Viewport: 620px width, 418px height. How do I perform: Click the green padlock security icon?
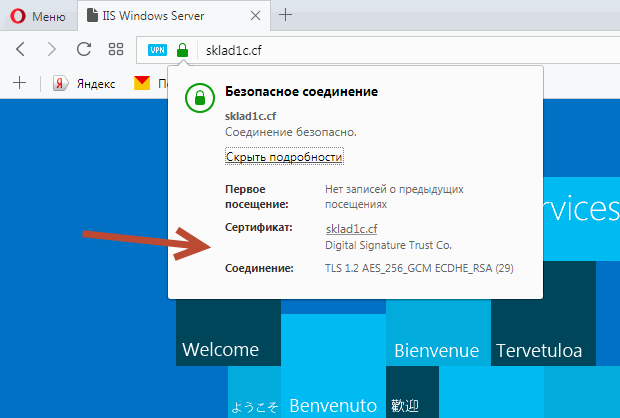coord(182,50)
